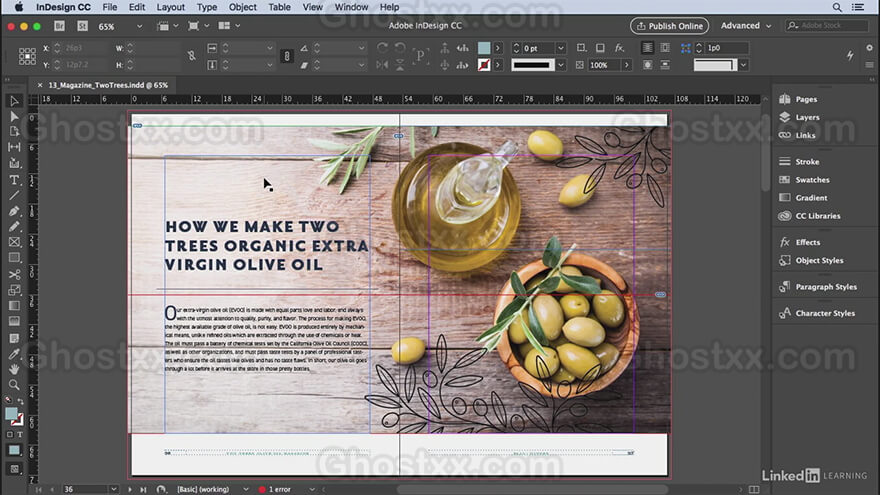Click the fill swatch in Tools panel
This screenshot has height=495, width=880.
coord(11,414)
